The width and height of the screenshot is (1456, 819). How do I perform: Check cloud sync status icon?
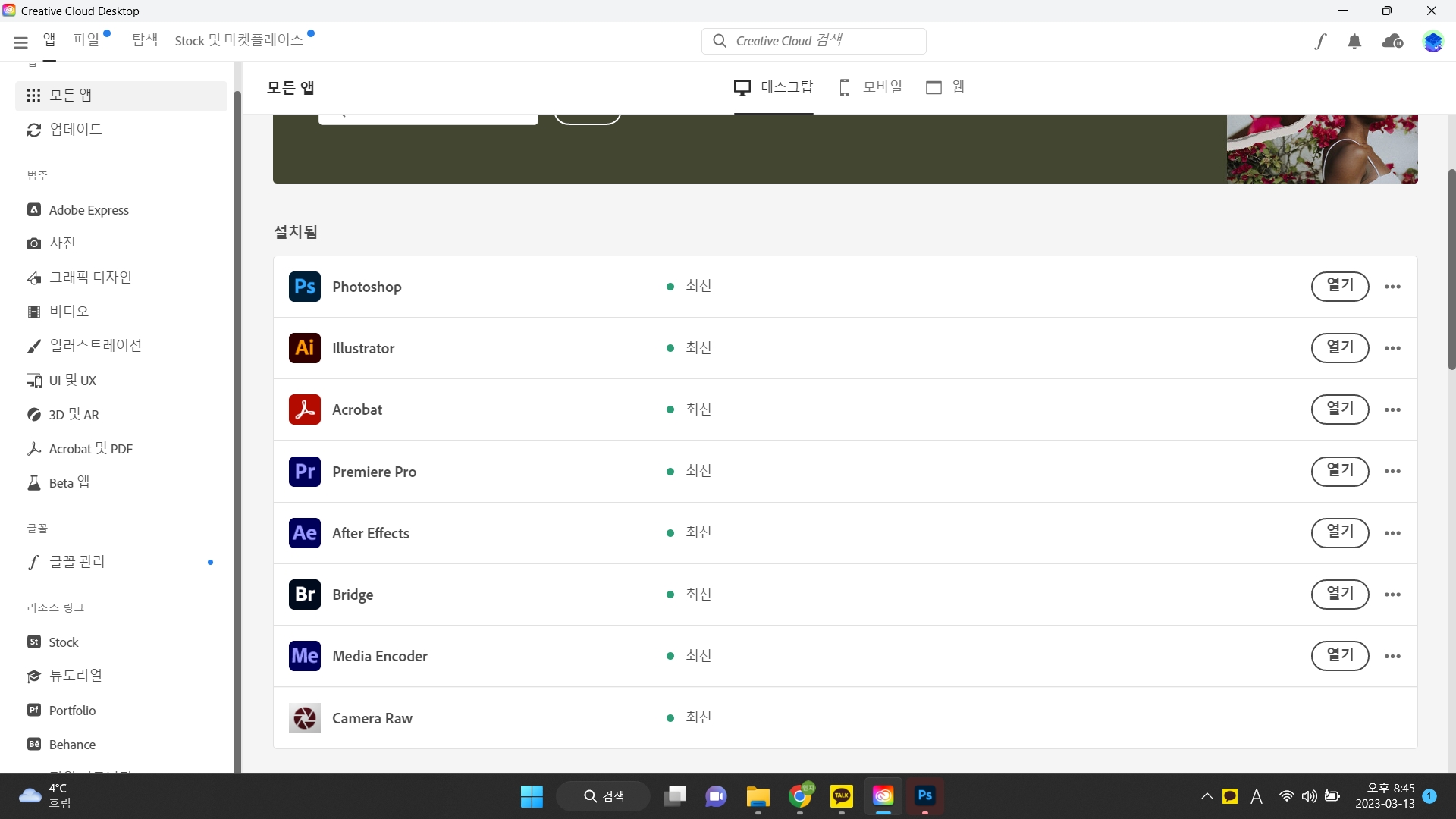(x=1393, y=42)
